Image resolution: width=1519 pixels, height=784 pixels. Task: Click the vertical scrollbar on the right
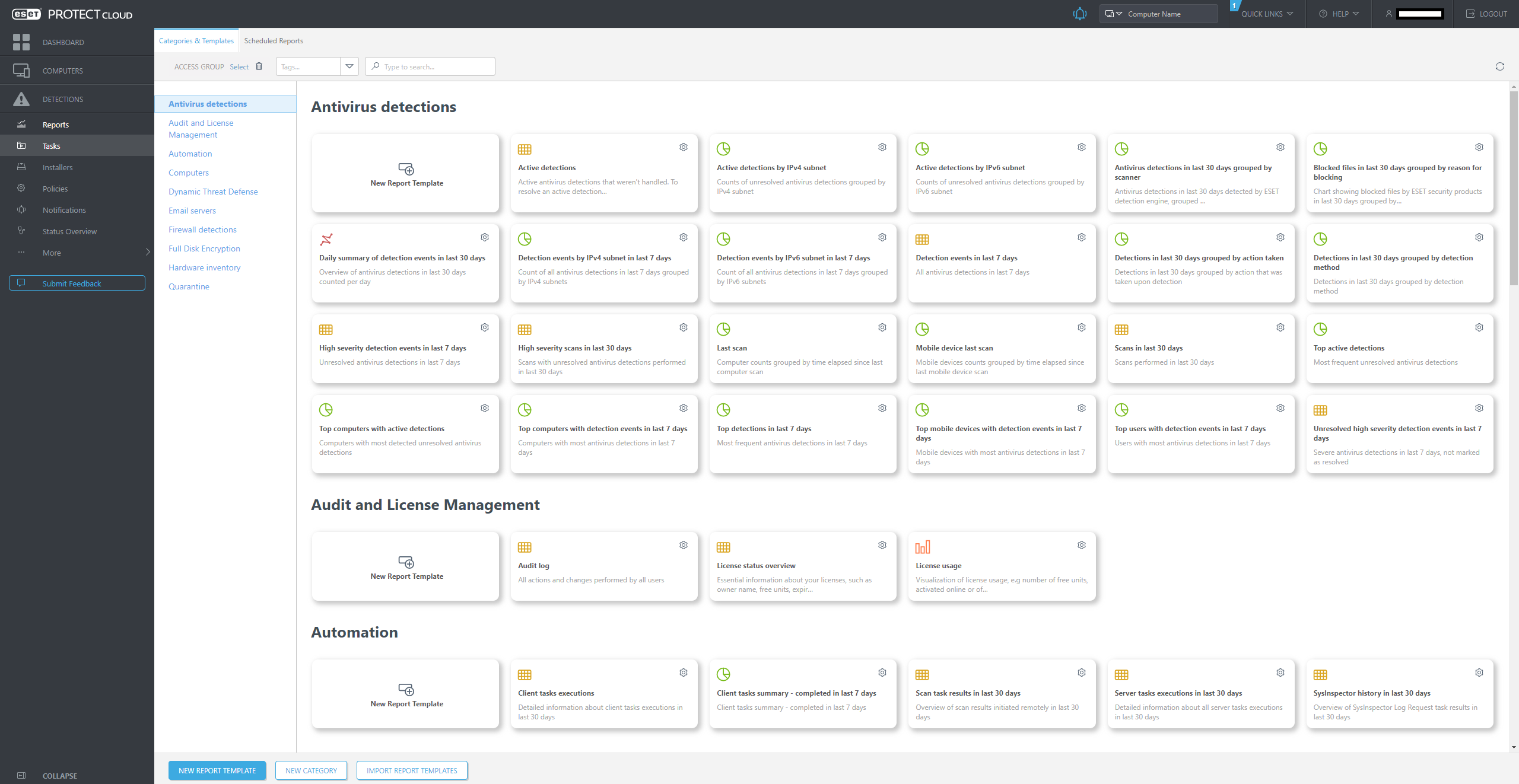pos(1513,190)
